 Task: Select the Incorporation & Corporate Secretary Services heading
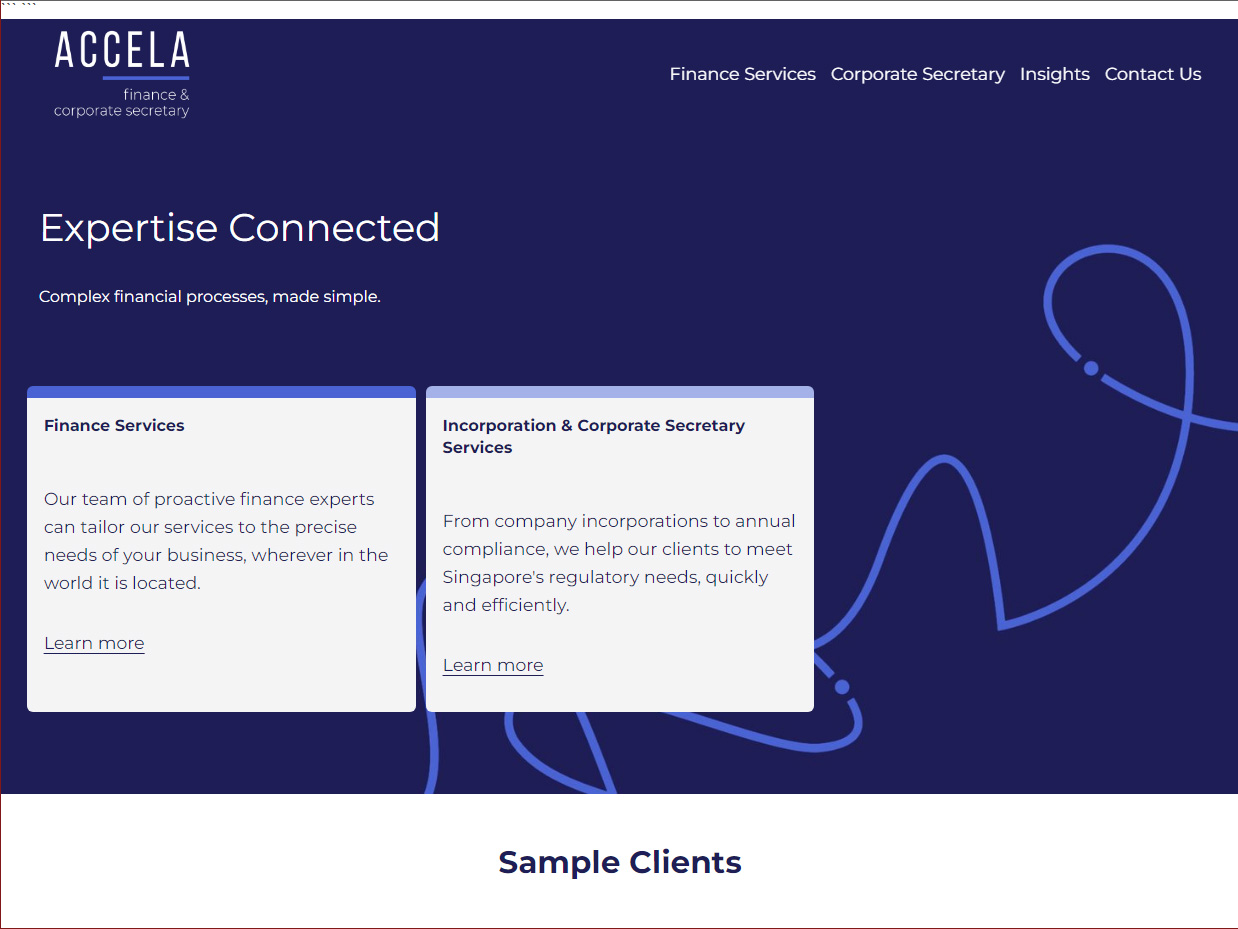(x=594, y=436)
